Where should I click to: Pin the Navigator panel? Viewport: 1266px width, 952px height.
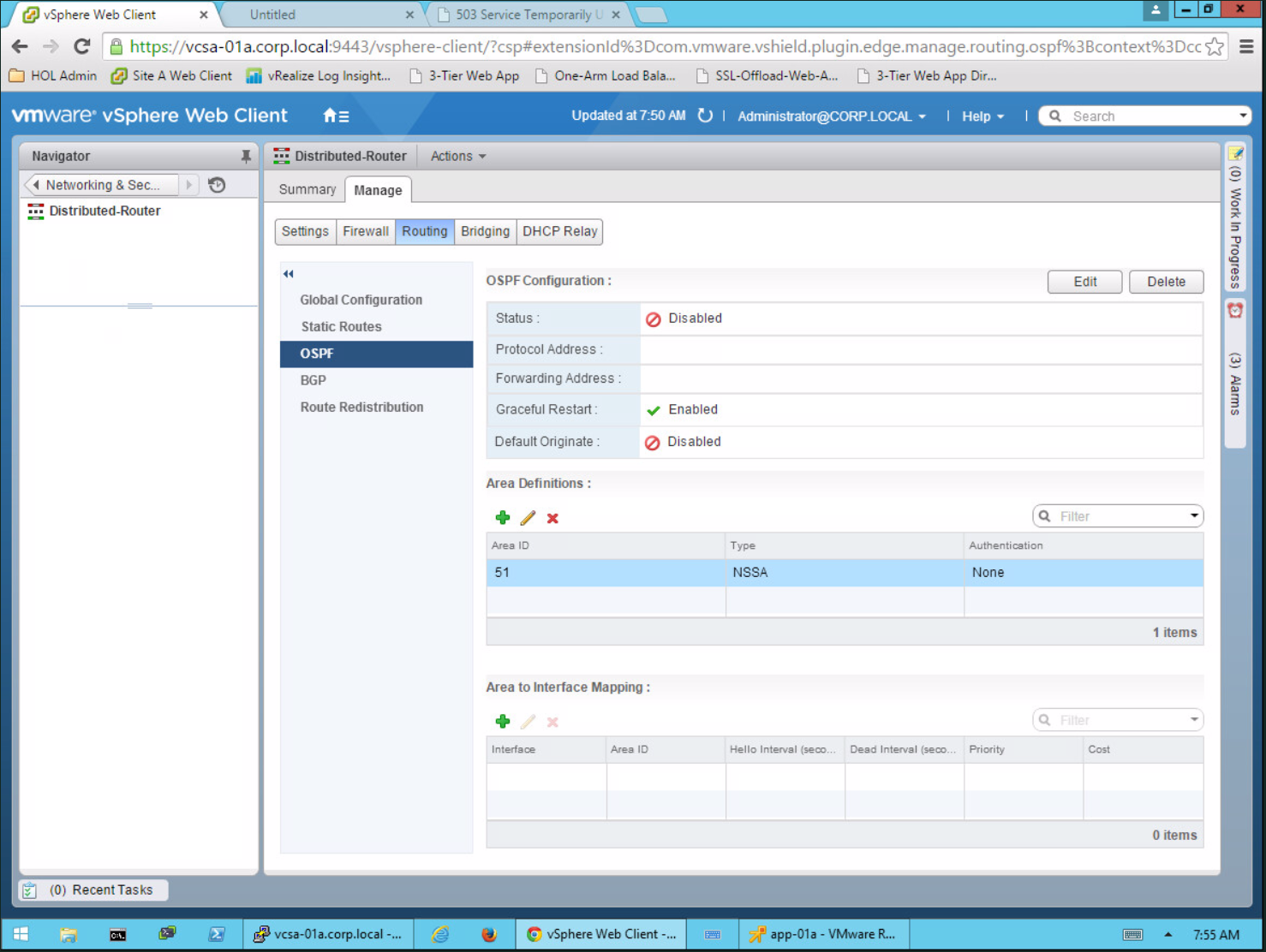246,156
